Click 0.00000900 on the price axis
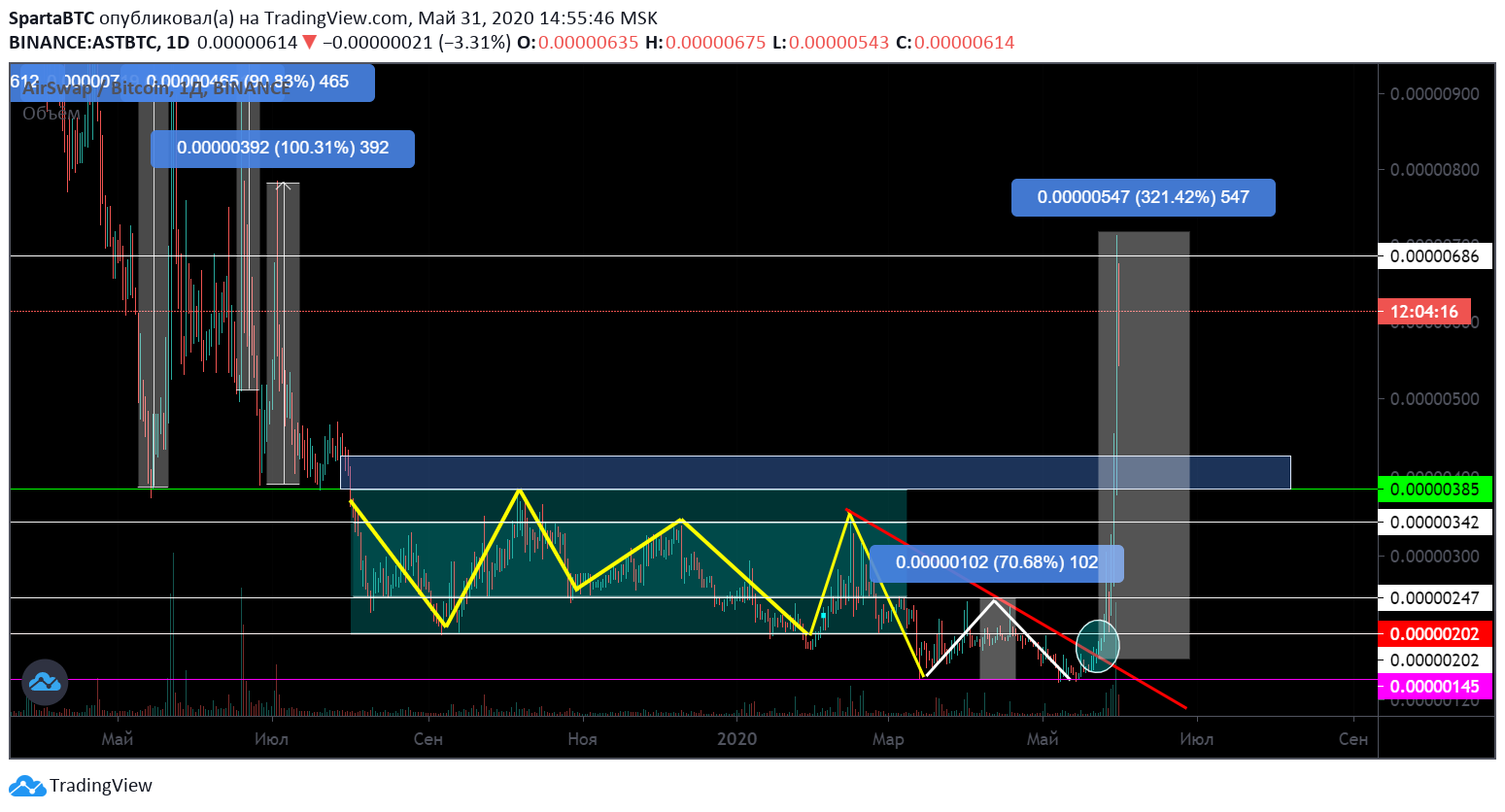The width and height of the screenshot is (1505, 812). point(1434,94)
